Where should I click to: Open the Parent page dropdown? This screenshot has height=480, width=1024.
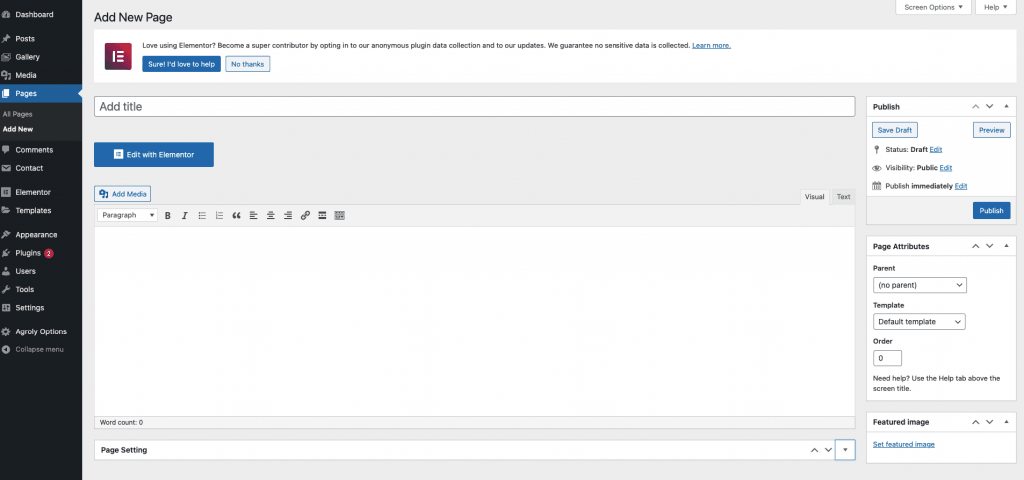click(919, 285)
